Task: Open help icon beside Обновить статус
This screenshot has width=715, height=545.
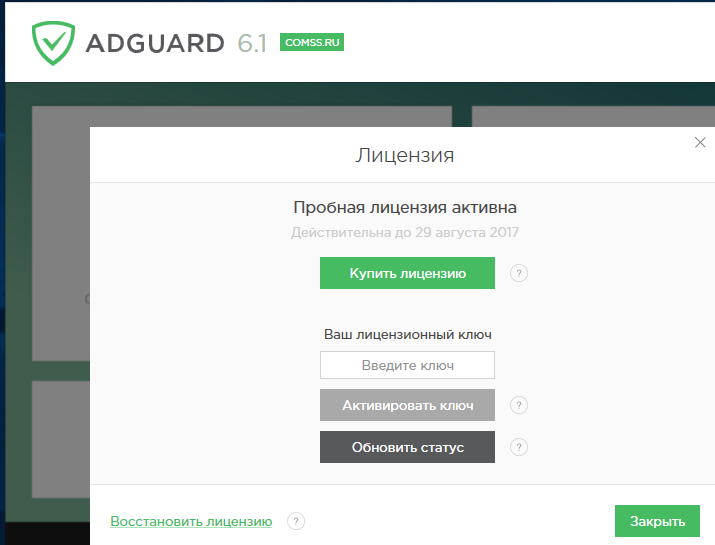Action: point(518,447)
